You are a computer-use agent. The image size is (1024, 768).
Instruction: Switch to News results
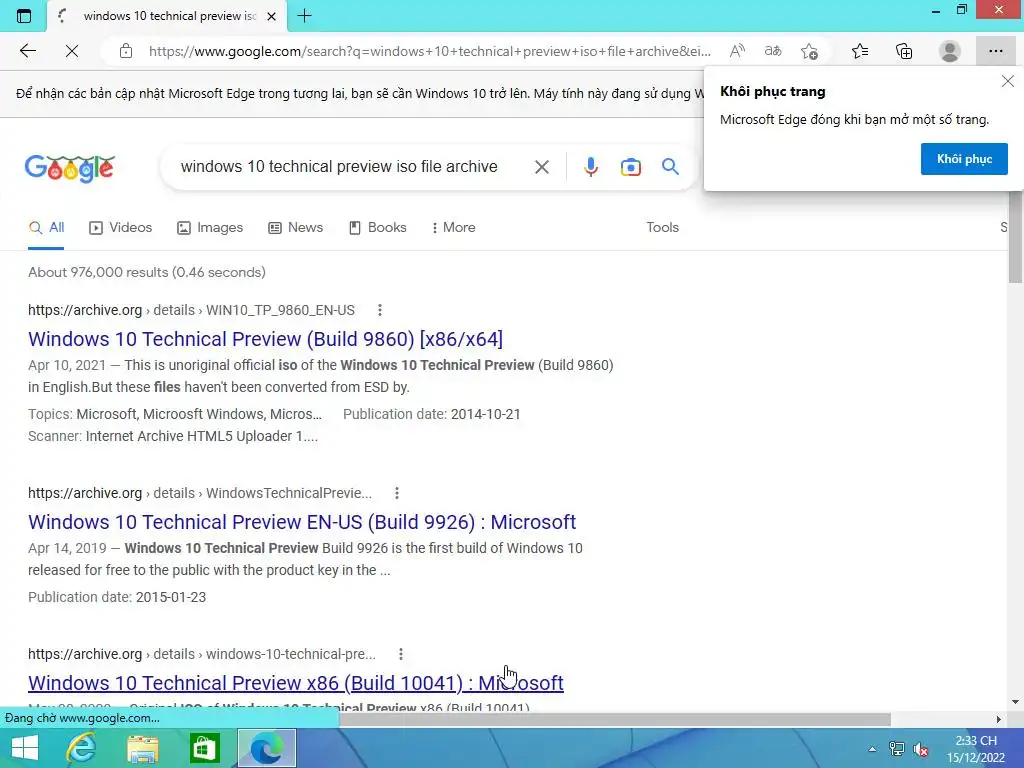click(x=296, y=227)
